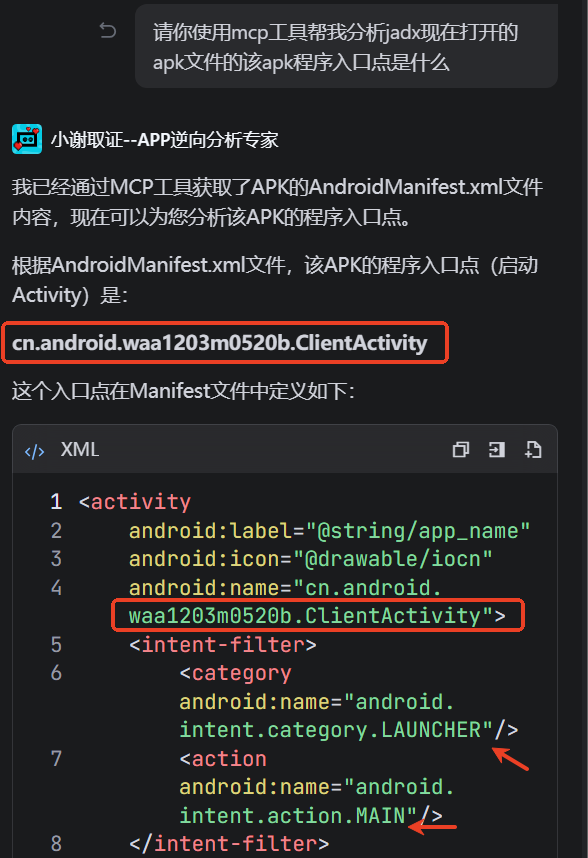Image resolution: width=588 pixels, height=858 pixels.
Task: Click the <intent-filter> opening tag on line 5
Action: pyautogui.click(x=223, y=645)
